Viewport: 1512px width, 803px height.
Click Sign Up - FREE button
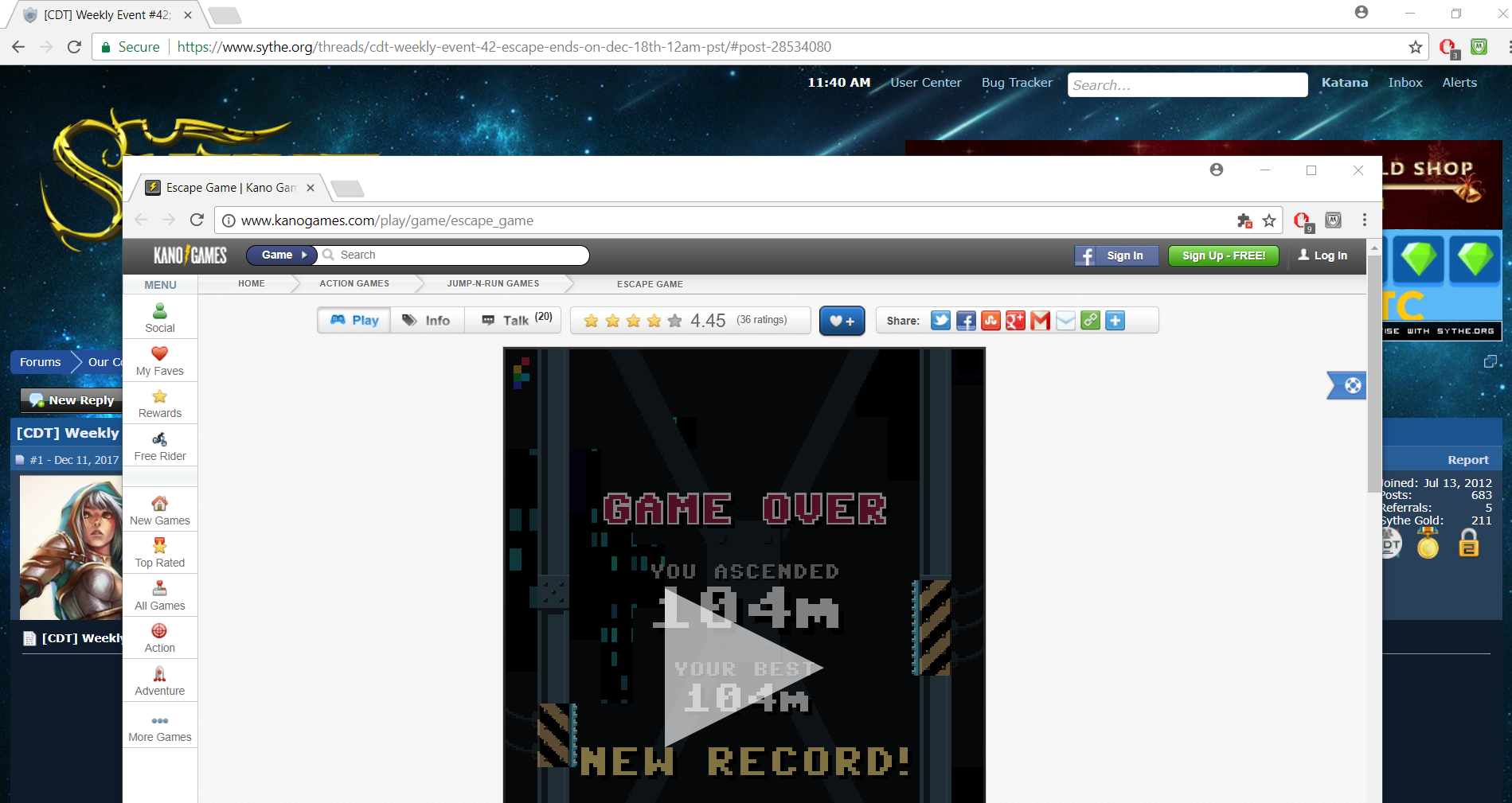click(1224, 255)
